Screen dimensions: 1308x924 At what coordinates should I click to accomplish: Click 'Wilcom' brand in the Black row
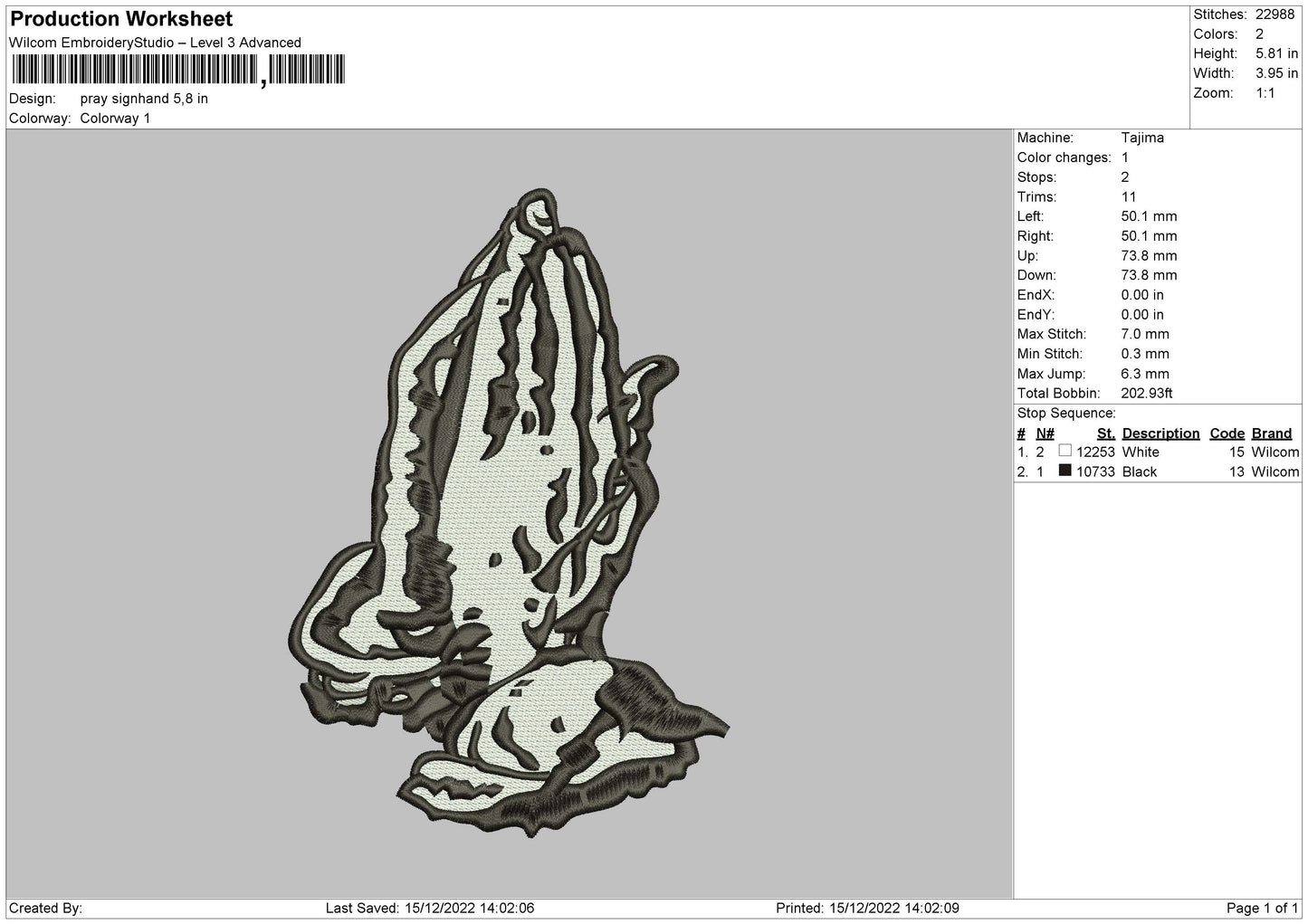(1275, 472)
